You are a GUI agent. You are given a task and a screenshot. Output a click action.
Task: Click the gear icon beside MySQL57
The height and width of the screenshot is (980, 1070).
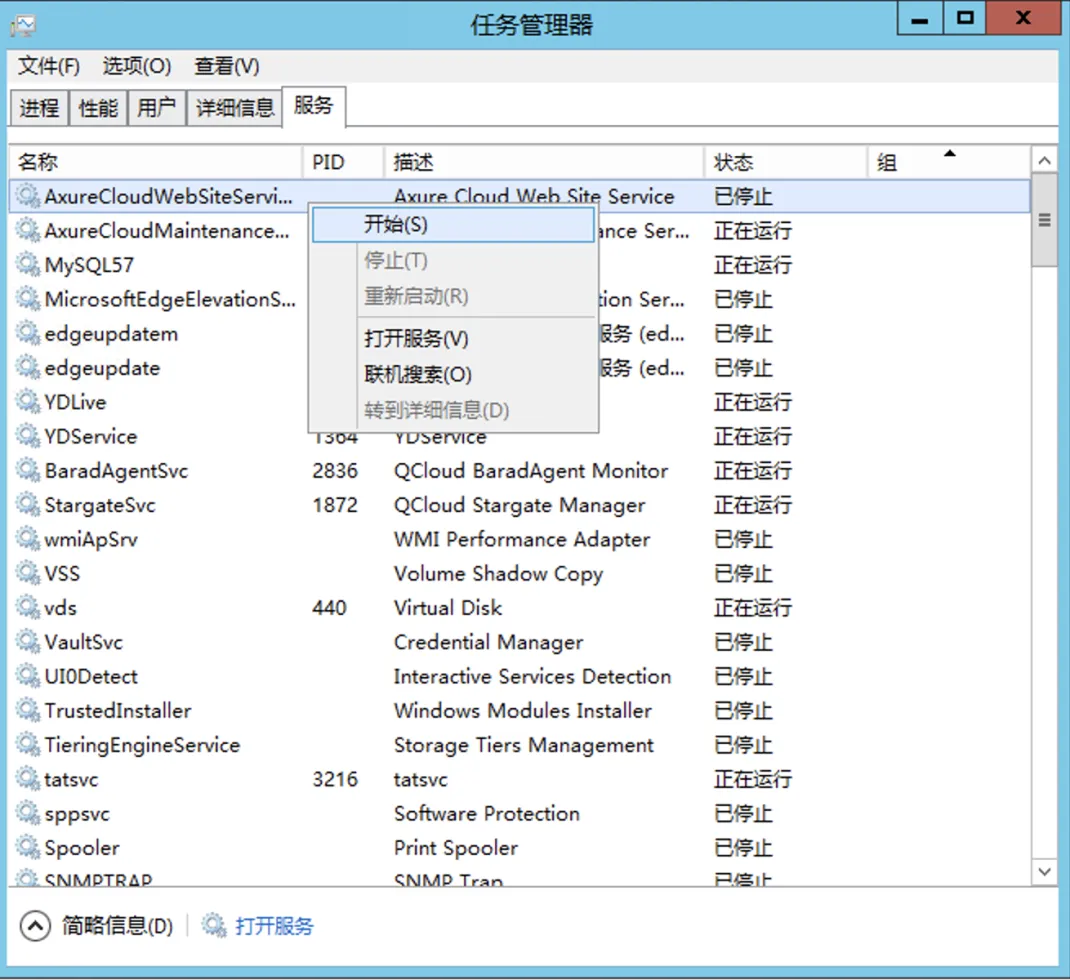27,265
